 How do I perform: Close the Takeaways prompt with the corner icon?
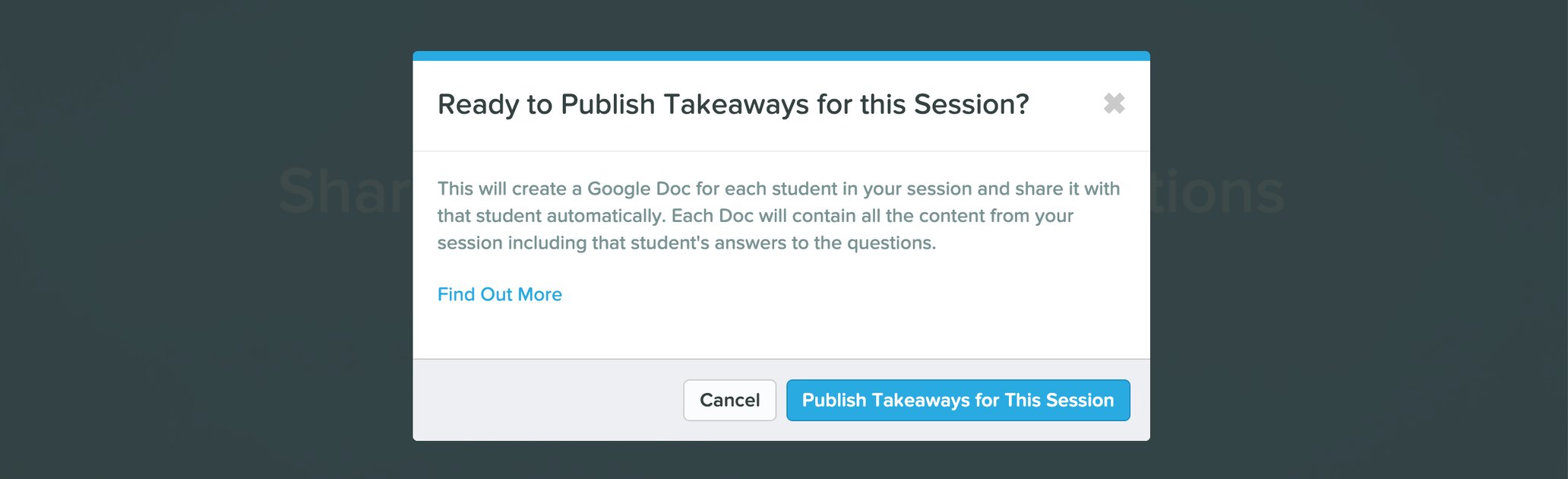click(x=1114, y=103)
